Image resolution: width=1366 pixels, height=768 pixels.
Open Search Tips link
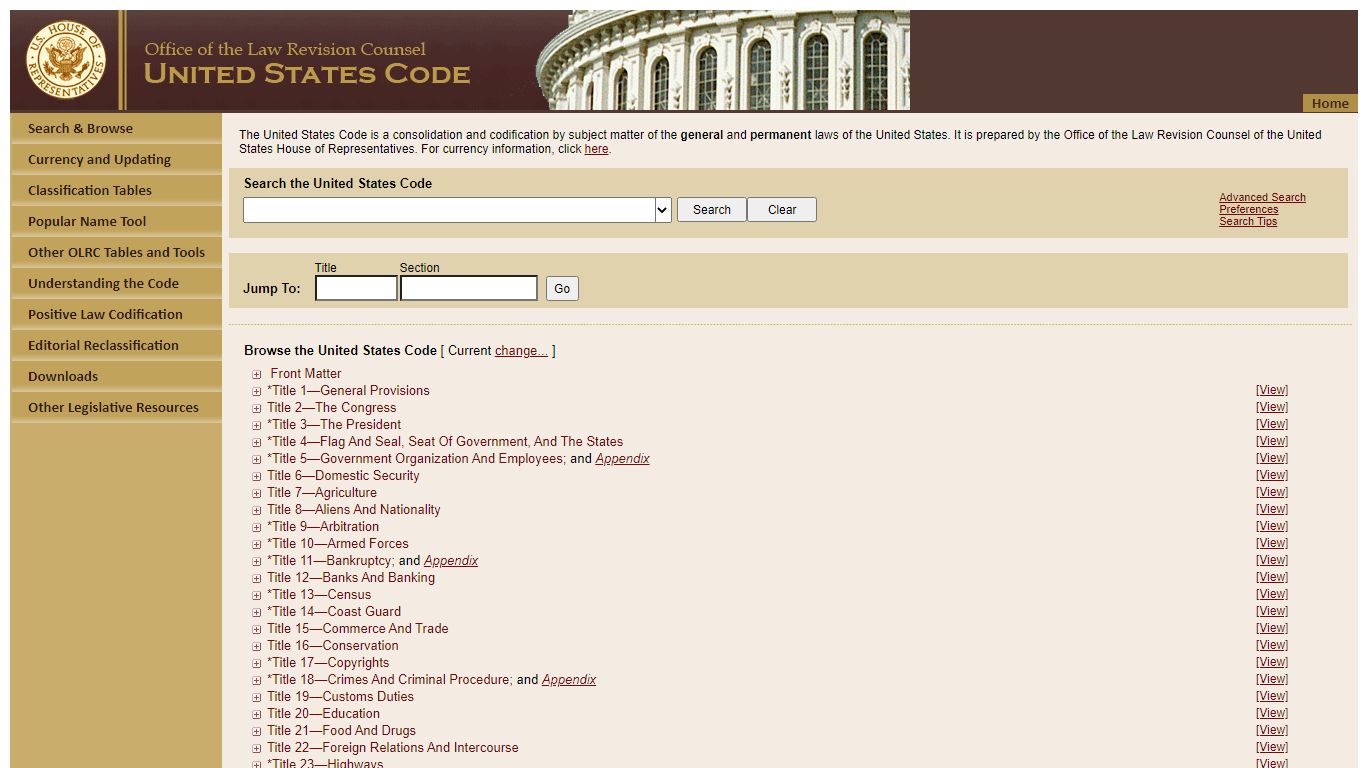(x=1248, y=222)
